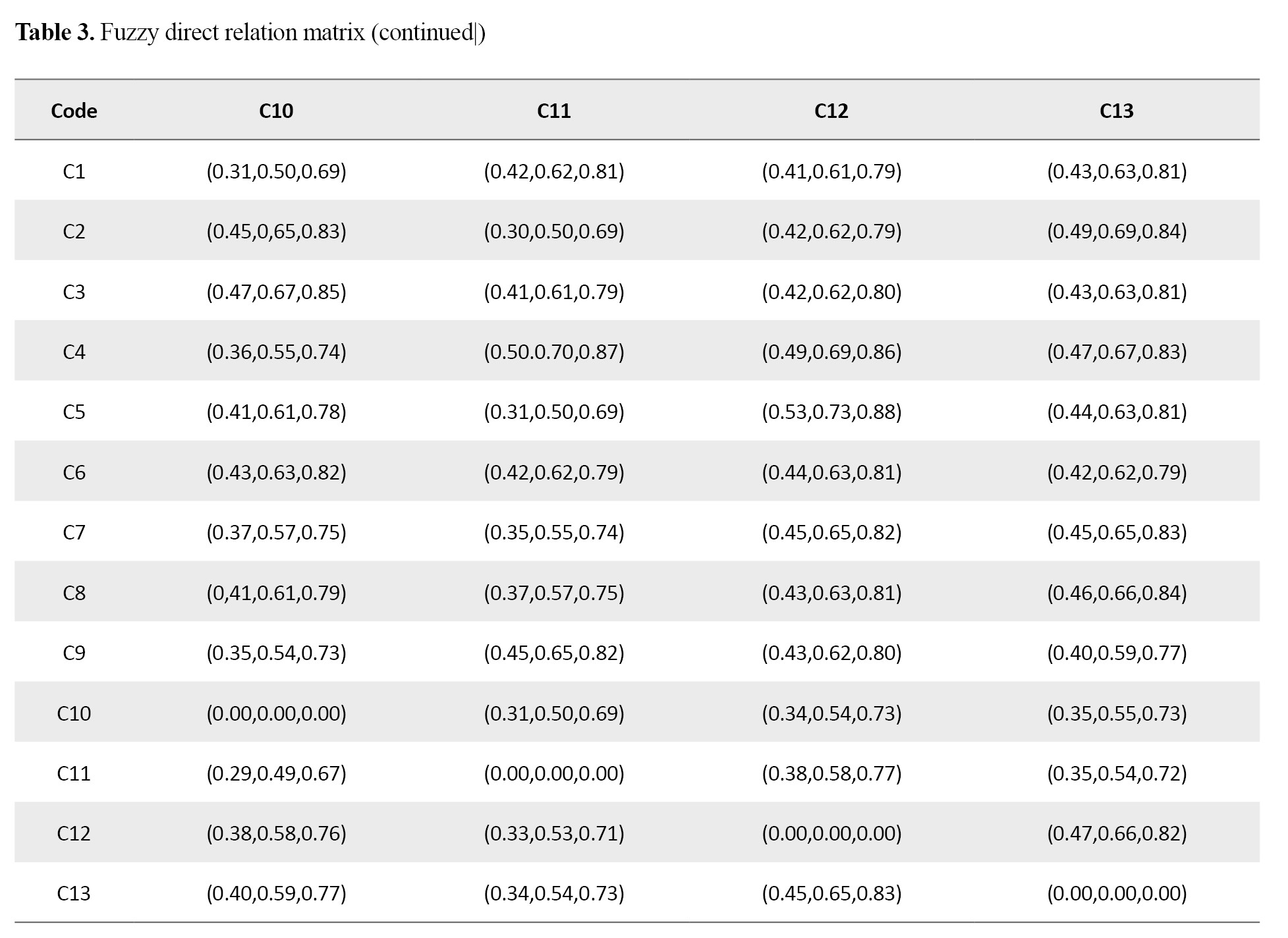Select cell (0.42,0.62,0.79) under C13 in row C6
The width and height of the screenshot is (1288, 938).
[1117, 472]
